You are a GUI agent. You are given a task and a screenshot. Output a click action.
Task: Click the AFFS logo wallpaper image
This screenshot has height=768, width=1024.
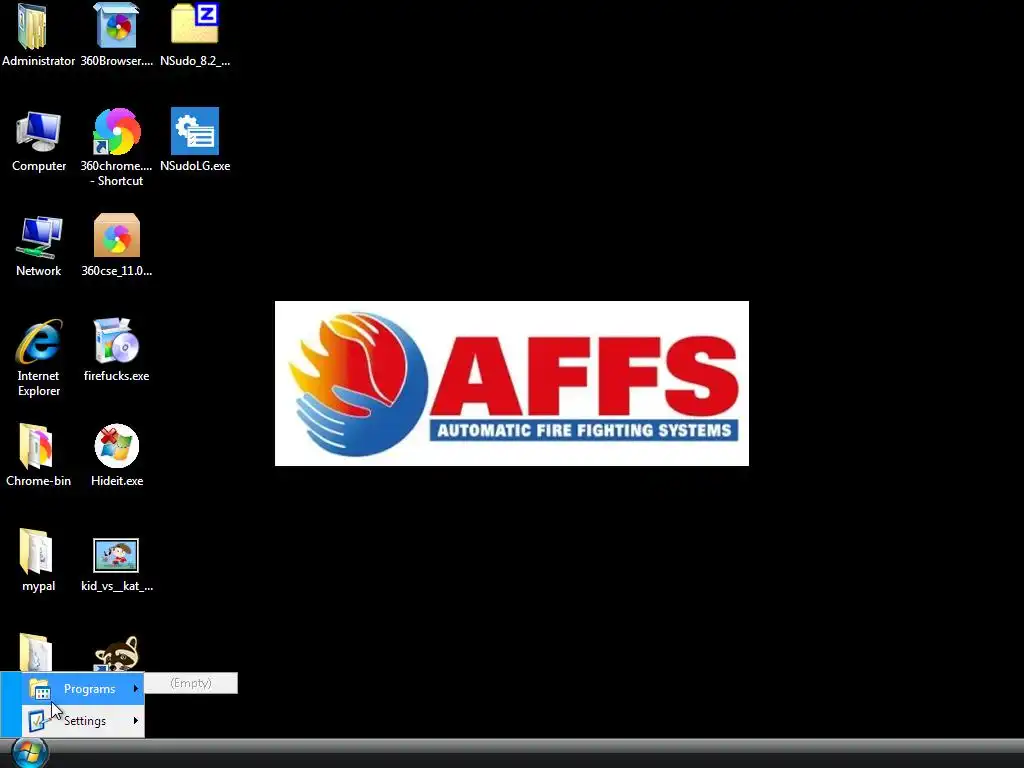pyautogui.click(x=512, y=383)
